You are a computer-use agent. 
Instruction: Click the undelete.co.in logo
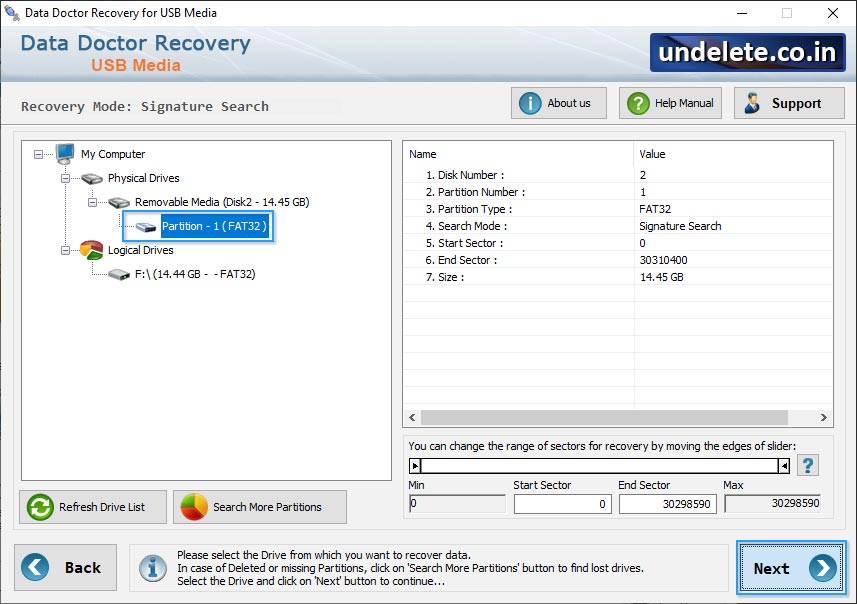tap(746, 53)
